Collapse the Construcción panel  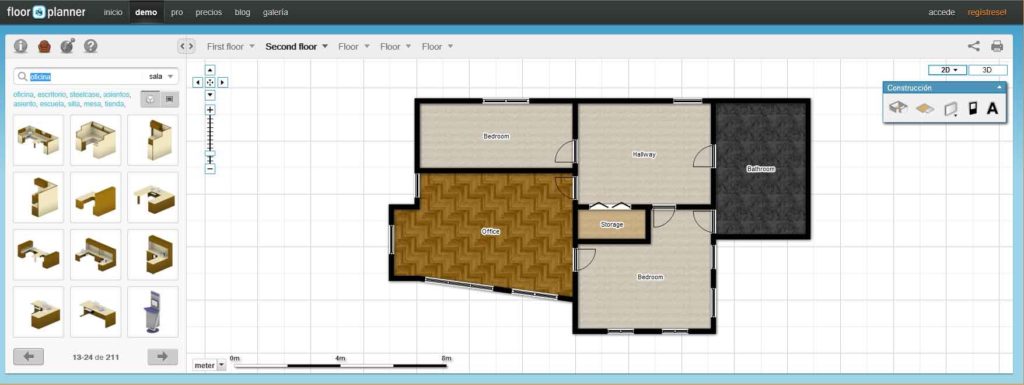pos(999,87)
